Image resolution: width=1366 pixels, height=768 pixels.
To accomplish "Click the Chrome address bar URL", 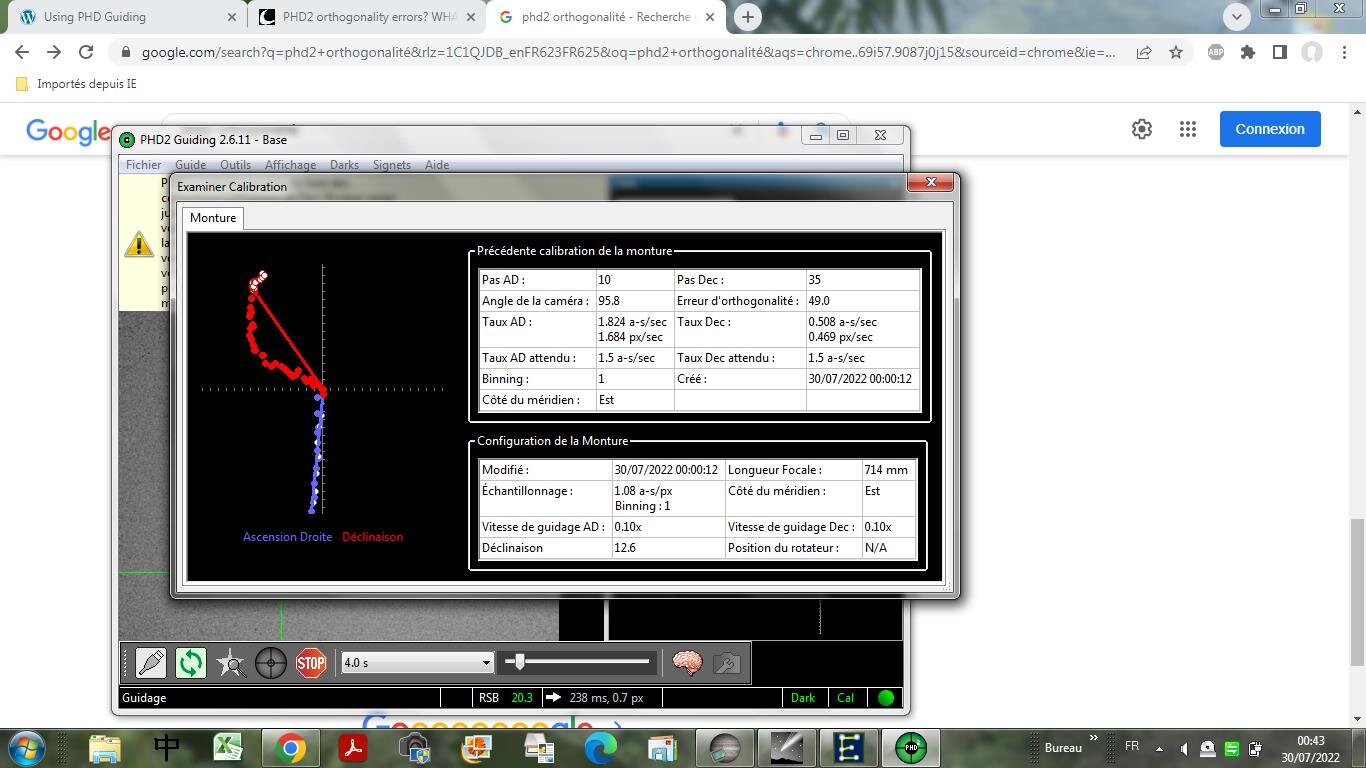I will coord(629,52).
